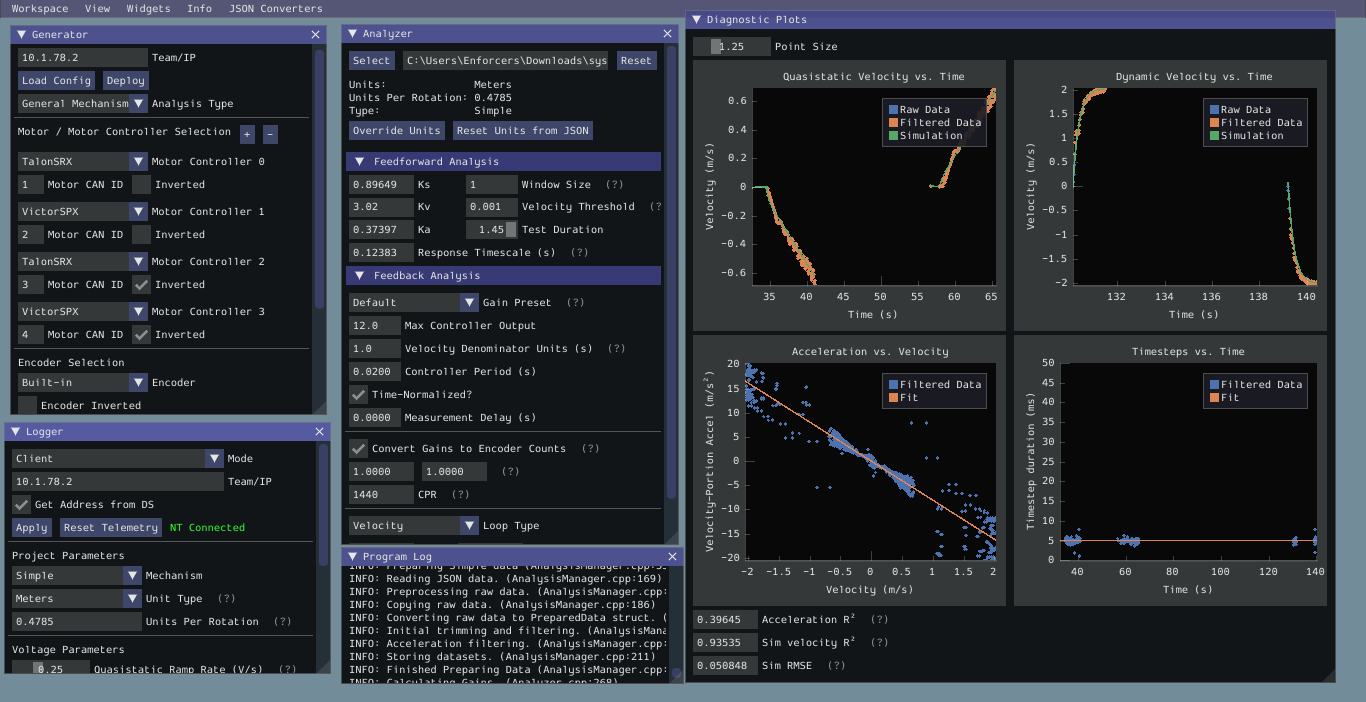Screen dimensions: 1366x702
Task: Click the help marker next to Velocity Denominator Units
Action: point(616,348)
